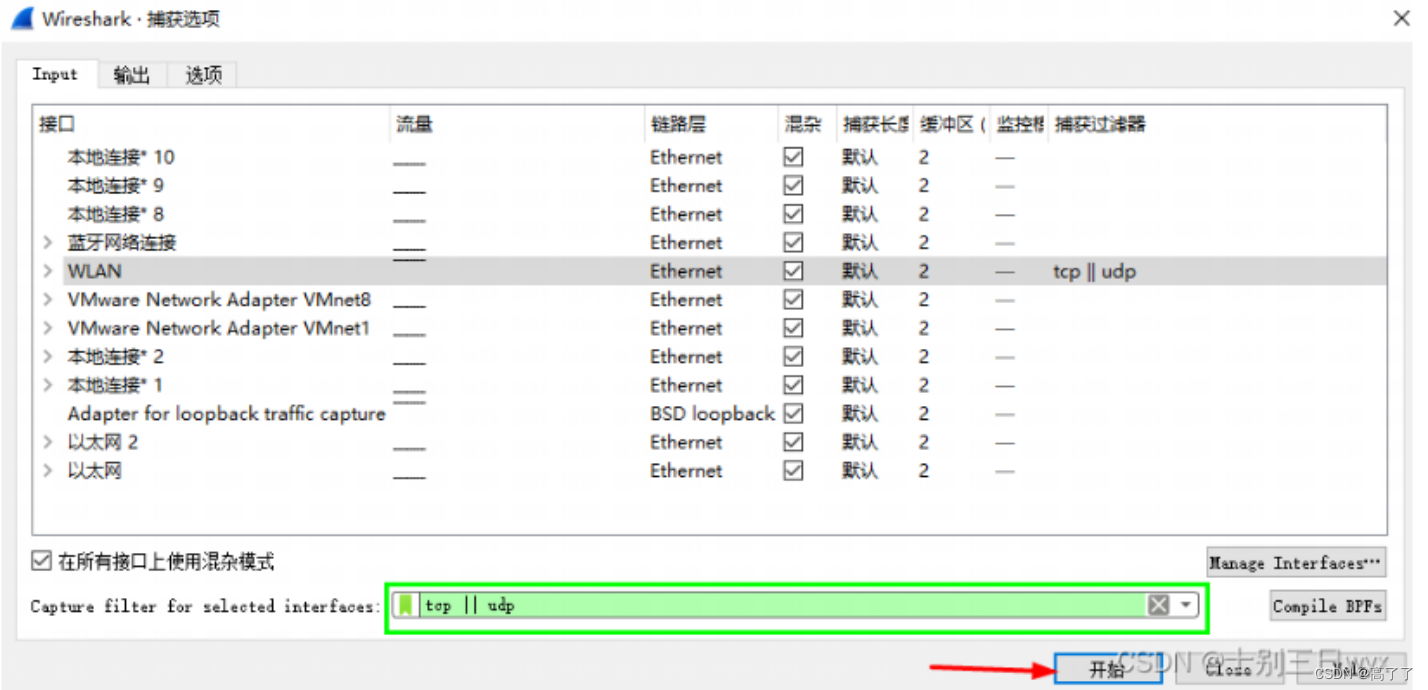This screenshot has width=1428, height=690.
Task: Switch to the 选项 tab
Action: coord(203,75)
